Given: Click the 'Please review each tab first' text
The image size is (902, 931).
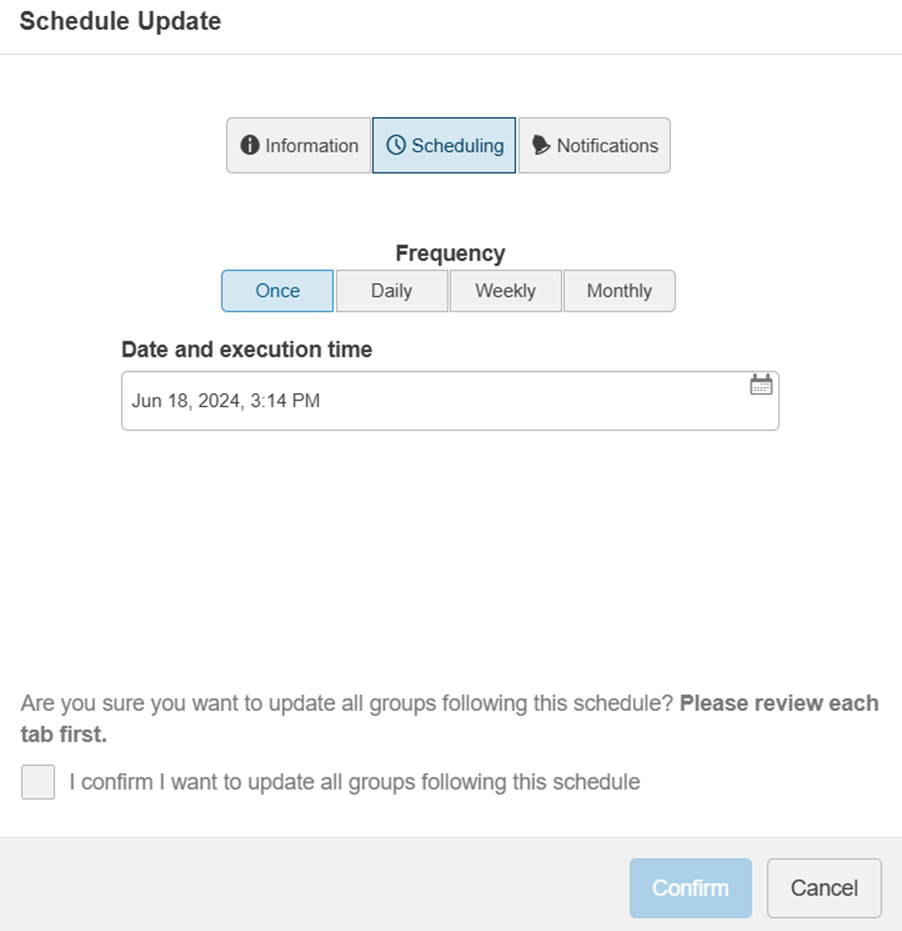Looking at the screenshot, I should [779, 704].
